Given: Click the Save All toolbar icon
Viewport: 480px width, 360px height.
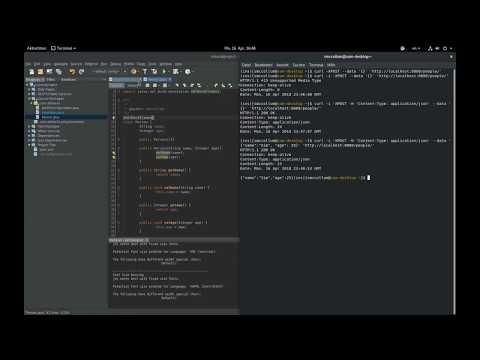Looking at the screenshot, I should tap(59, 72).
